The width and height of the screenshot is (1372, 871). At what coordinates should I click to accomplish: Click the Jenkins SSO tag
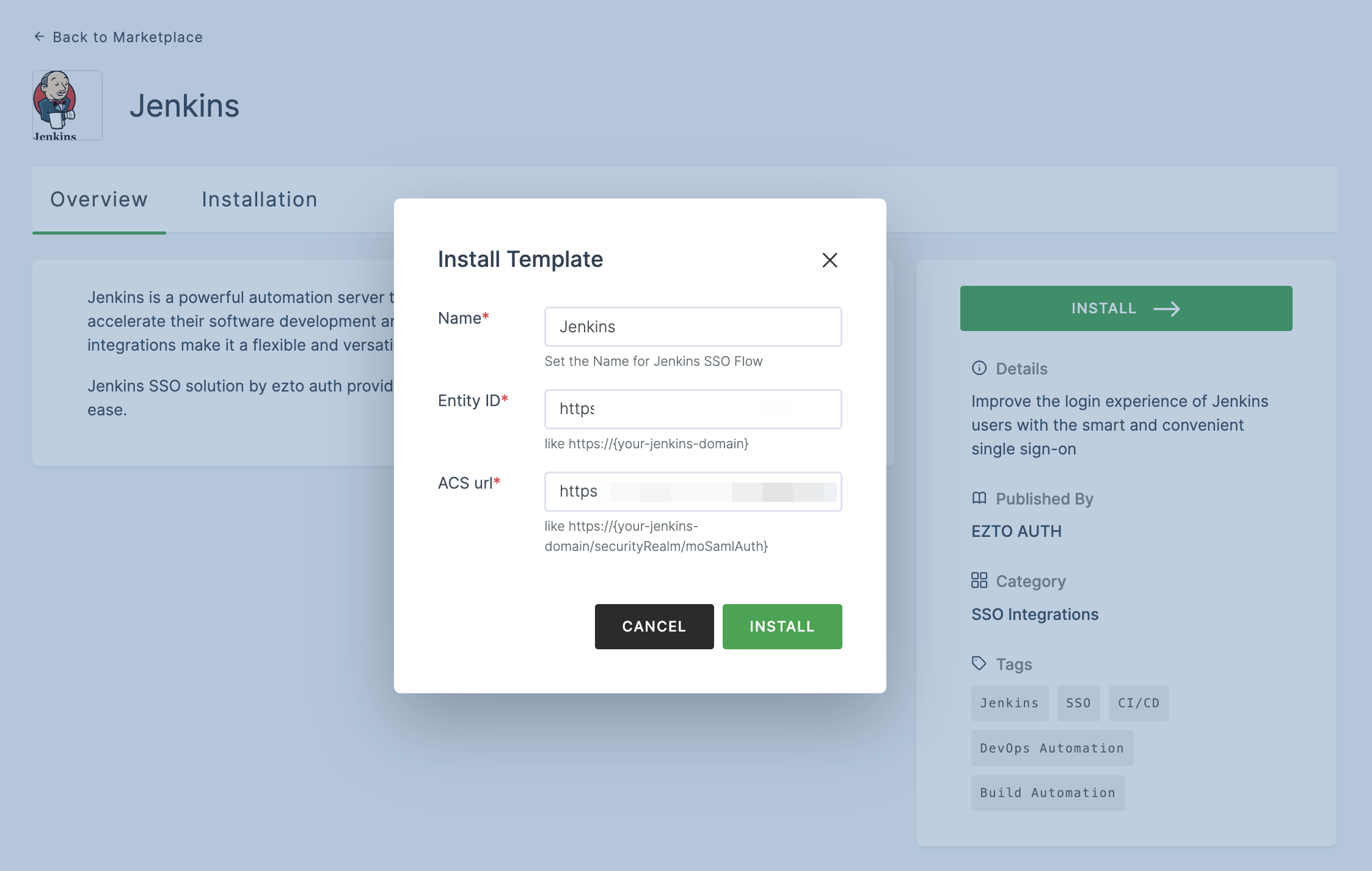click(x=1078, y=702)
